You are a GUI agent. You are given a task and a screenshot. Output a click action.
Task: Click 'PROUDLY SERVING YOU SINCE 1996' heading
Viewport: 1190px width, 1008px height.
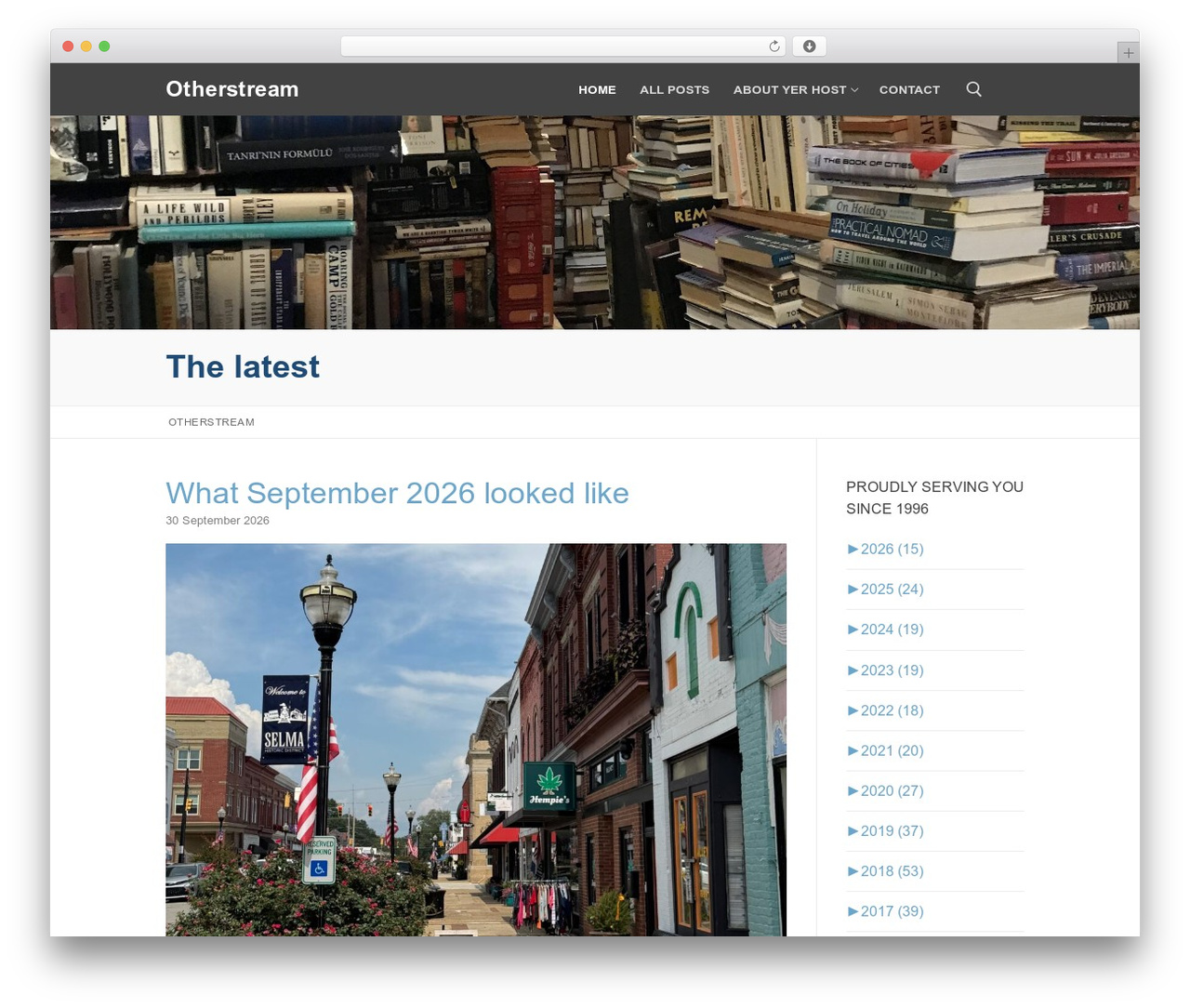pos(934,497)
